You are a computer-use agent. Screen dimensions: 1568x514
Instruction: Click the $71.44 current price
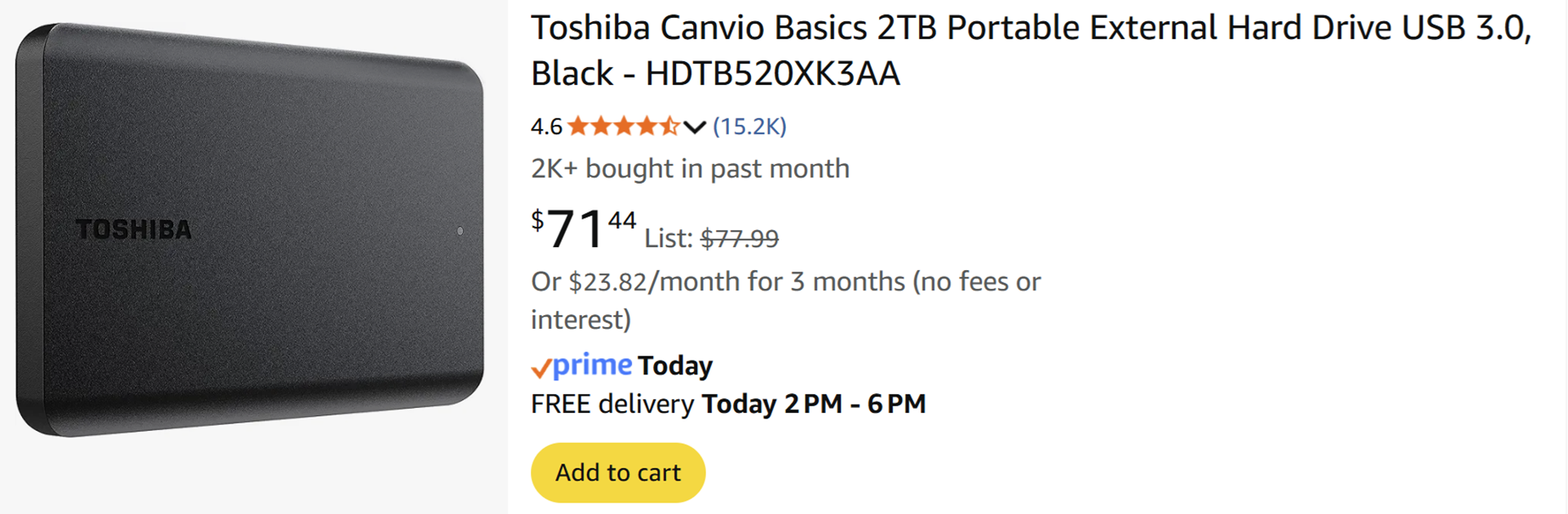coord(583,228)
